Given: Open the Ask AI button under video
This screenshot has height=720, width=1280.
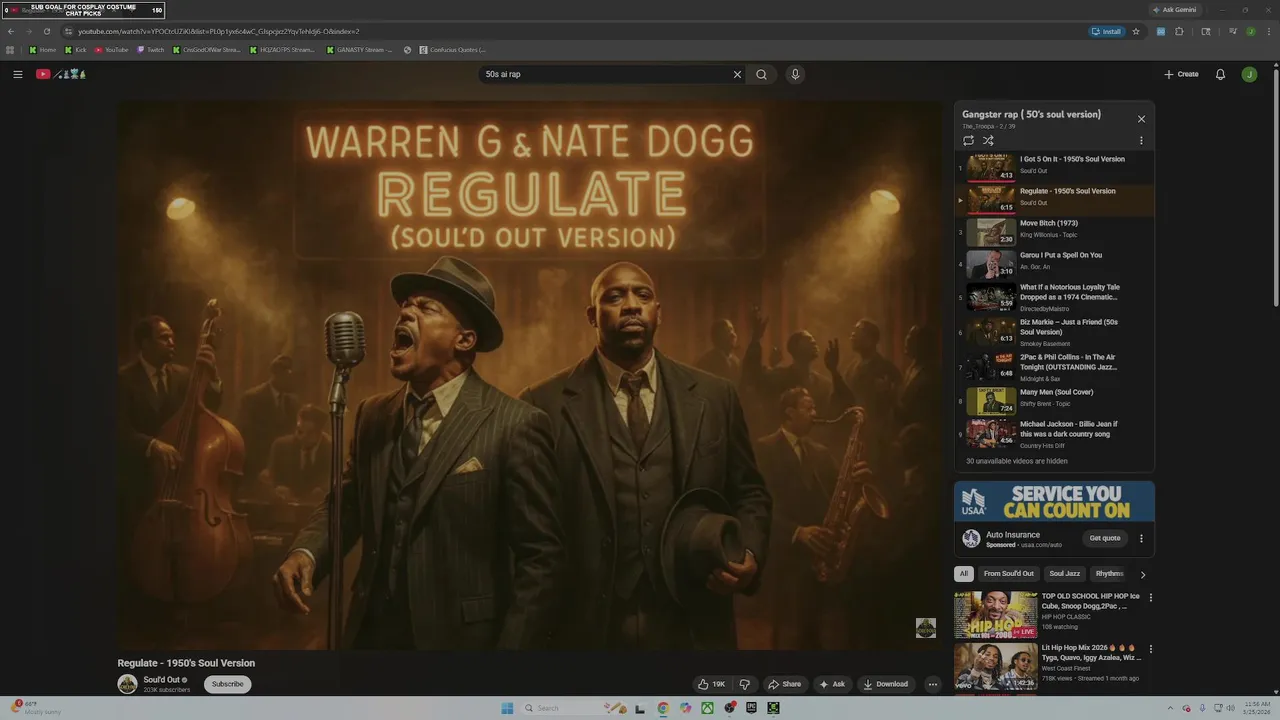Looking at the screenshot, I should click(832, 684).
